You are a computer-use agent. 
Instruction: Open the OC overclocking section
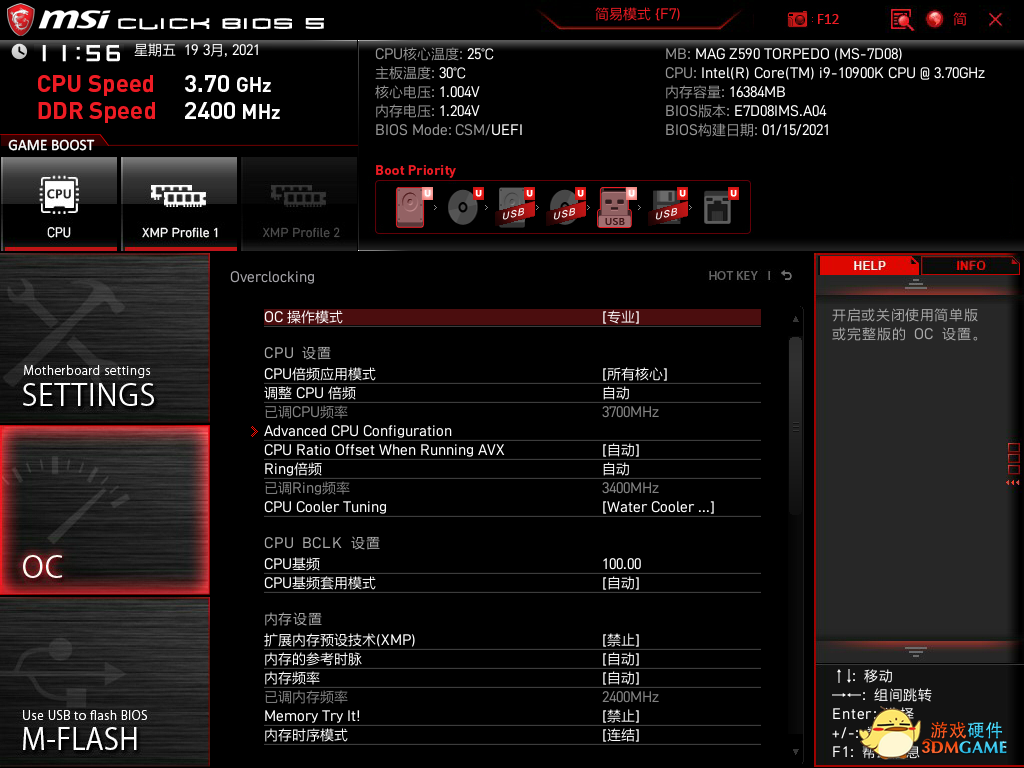click(x=104, y=510)
